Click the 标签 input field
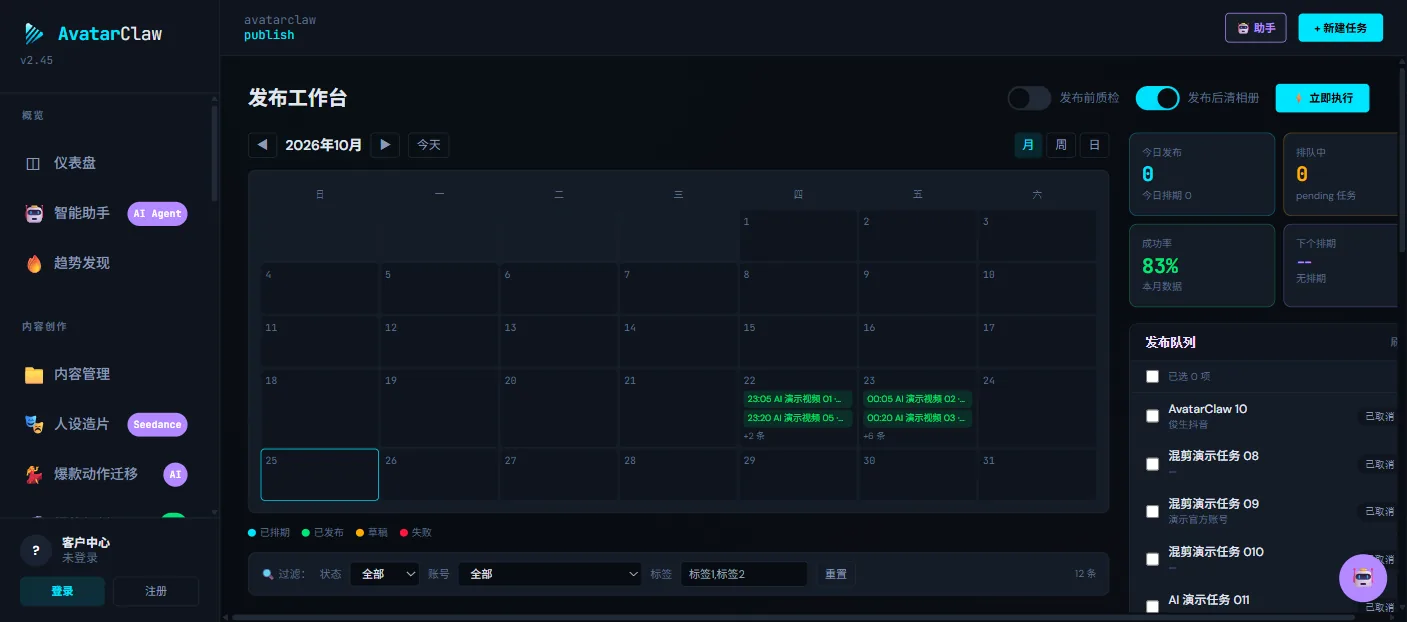 744,574
